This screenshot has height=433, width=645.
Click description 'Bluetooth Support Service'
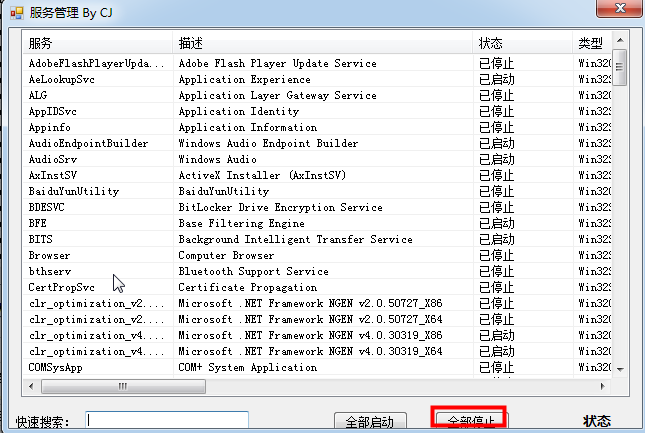[253, 271]
